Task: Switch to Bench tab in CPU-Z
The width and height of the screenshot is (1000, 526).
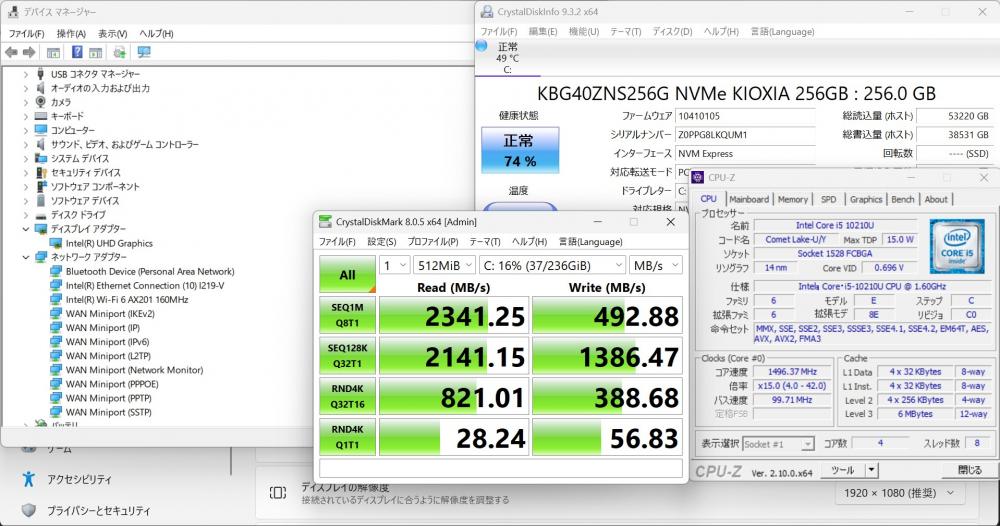Action: click(902, 200)
